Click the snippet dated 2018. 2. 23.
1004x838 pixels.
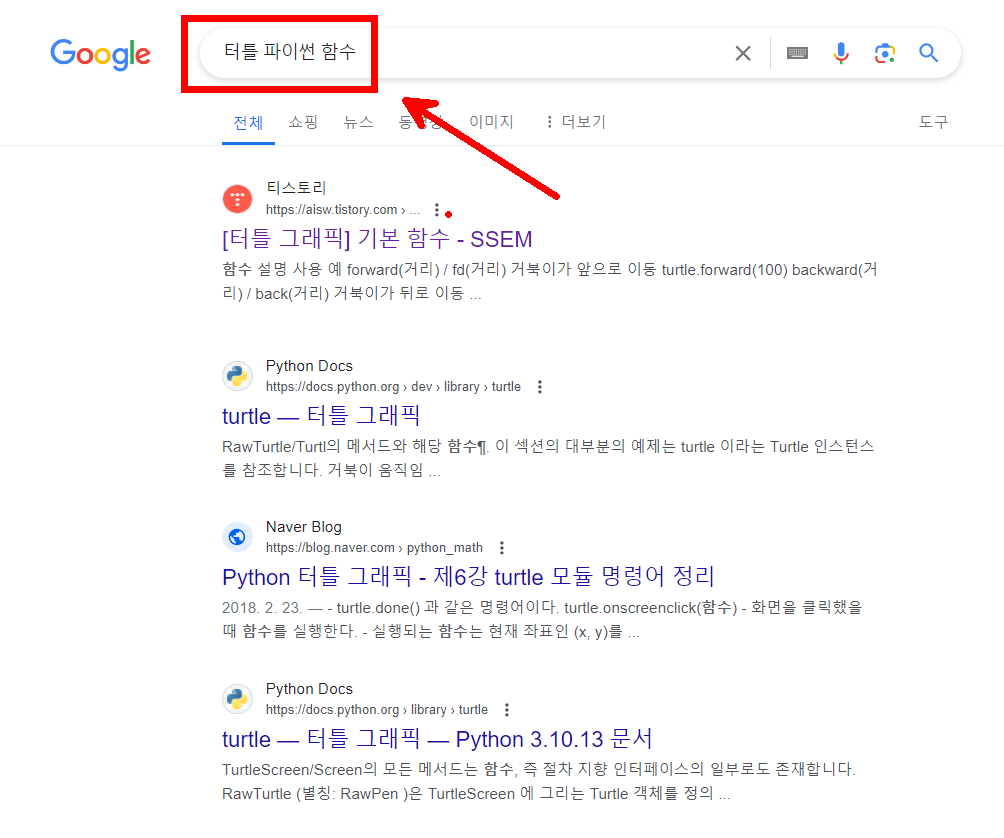point(542,620)
